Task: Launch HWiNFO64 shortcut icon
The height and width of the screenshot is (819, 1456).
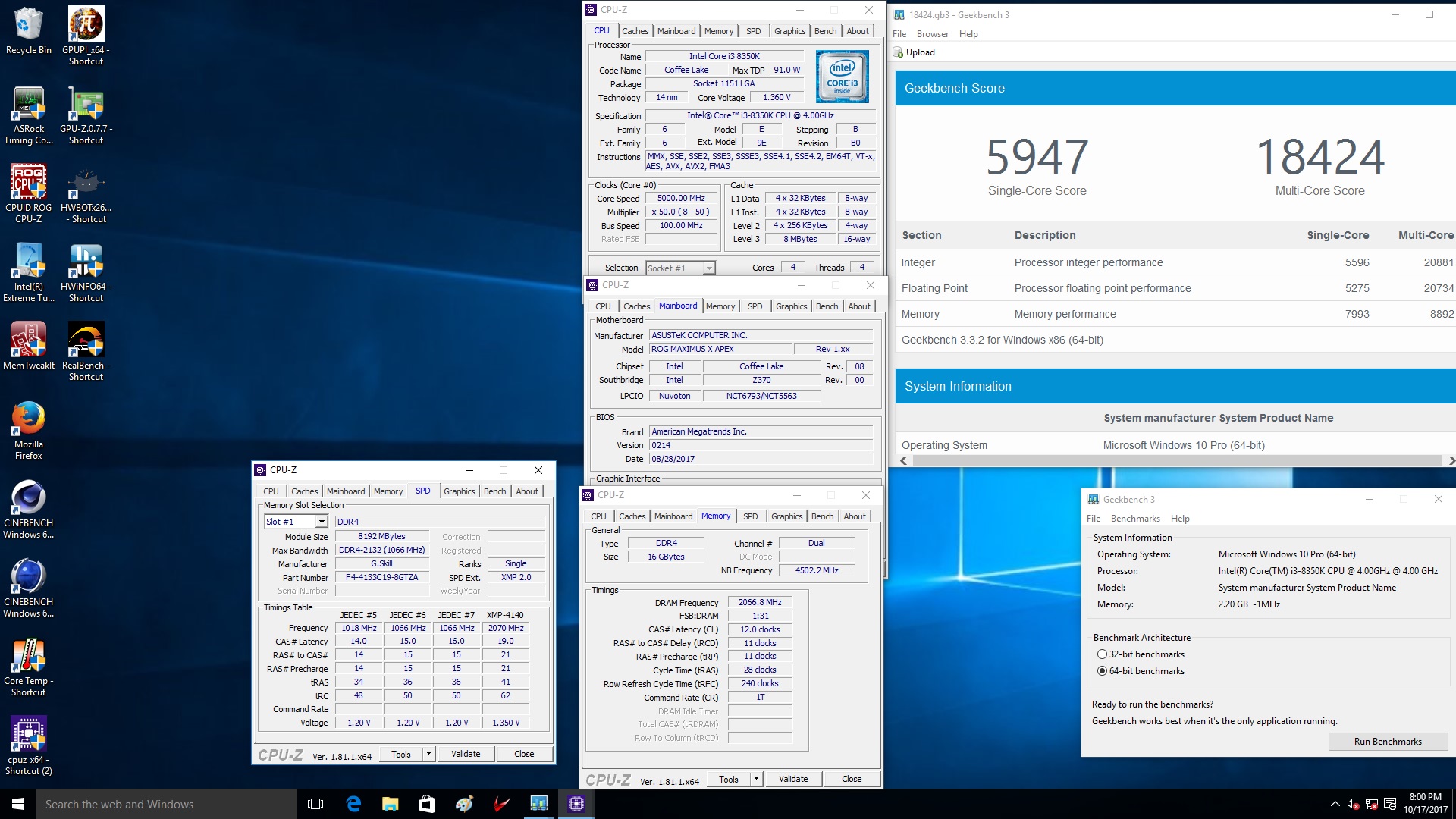Action: click(x=86, y=273)
